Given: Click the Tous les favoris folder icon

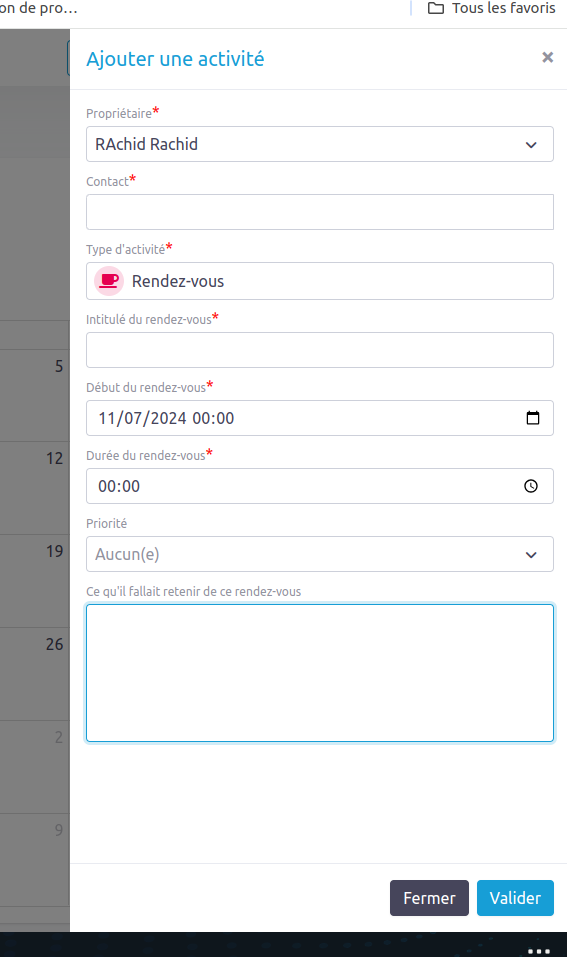Looking at the screenshot, I should [436, 9].
